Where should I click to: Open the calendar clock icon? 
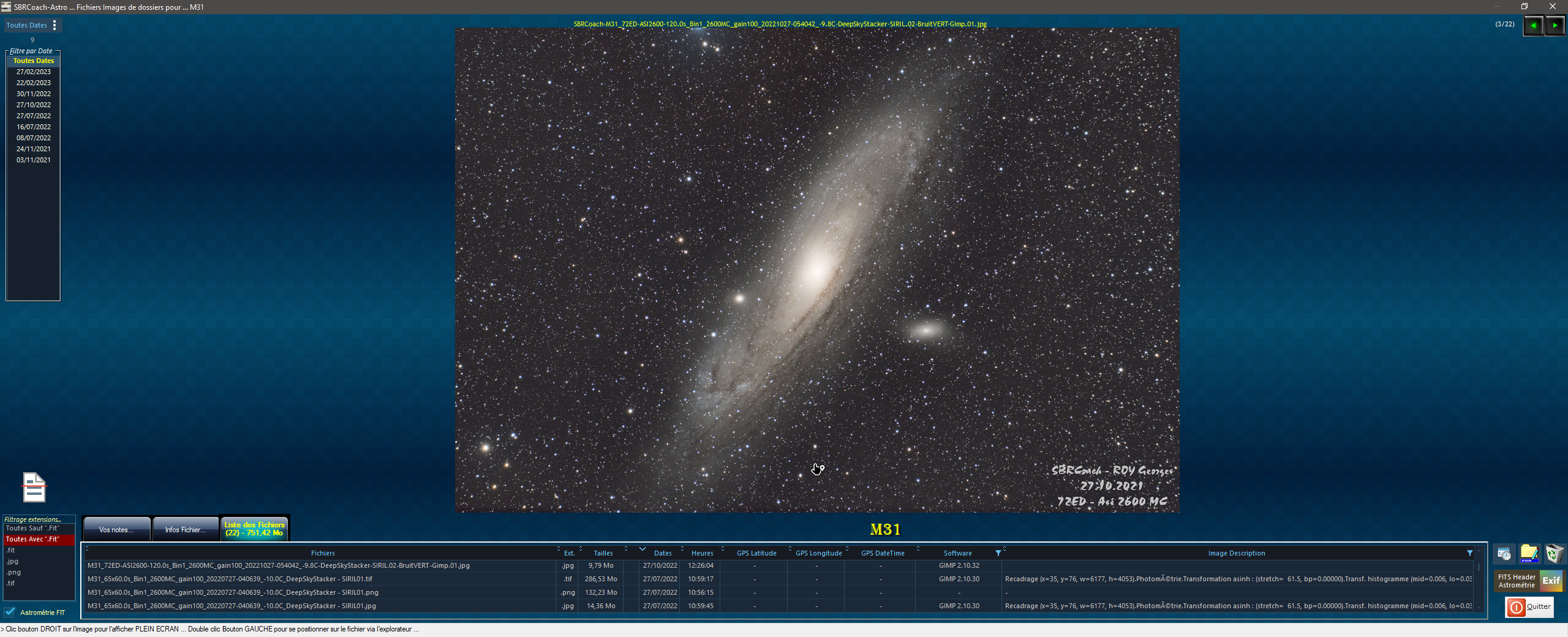[1504, 554]
